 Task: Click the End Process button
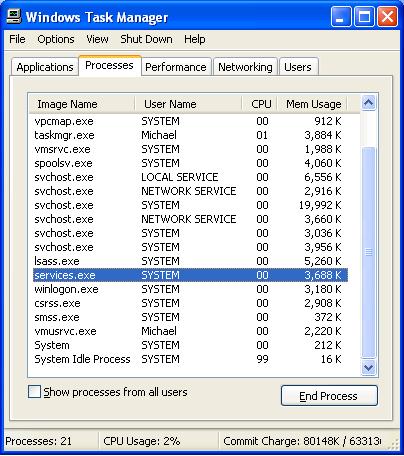tap(329, 396)
